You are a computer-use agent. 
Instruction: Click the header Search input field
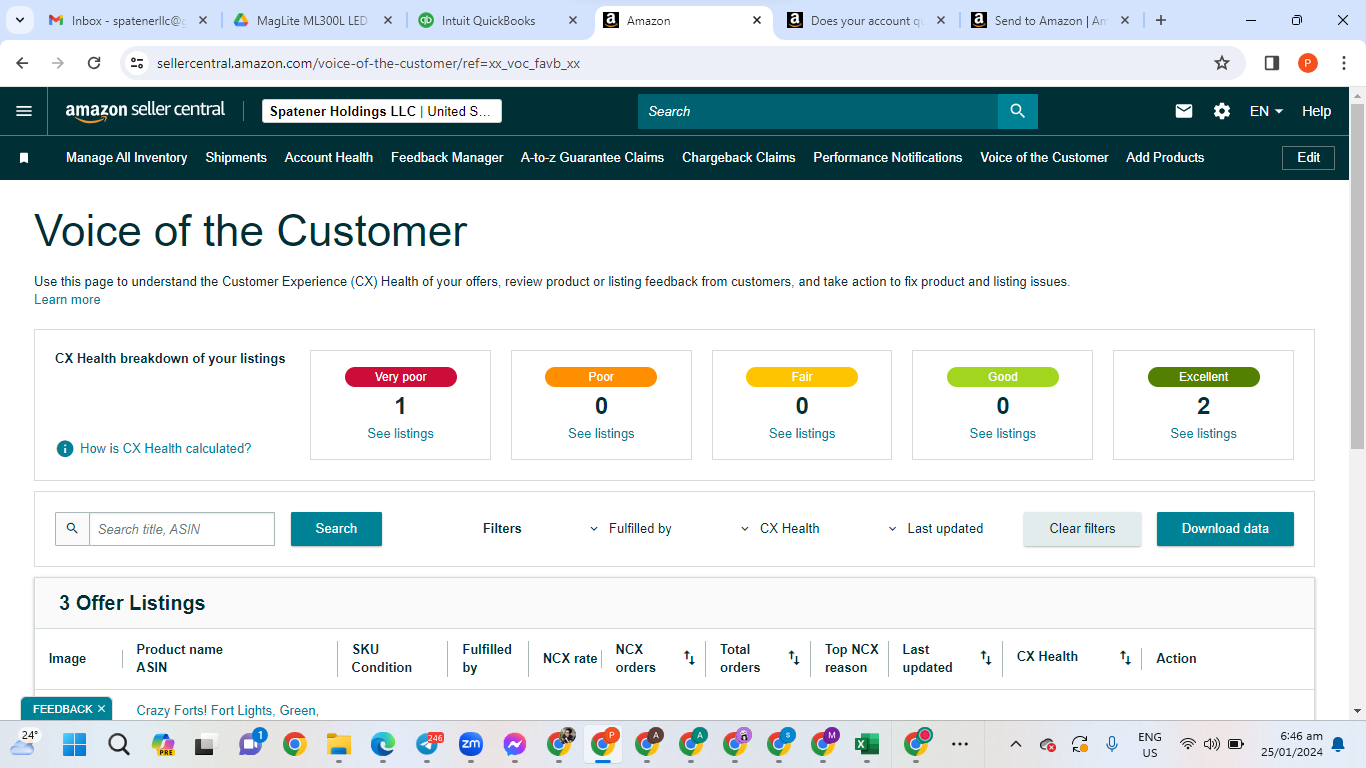pos(818,111)
